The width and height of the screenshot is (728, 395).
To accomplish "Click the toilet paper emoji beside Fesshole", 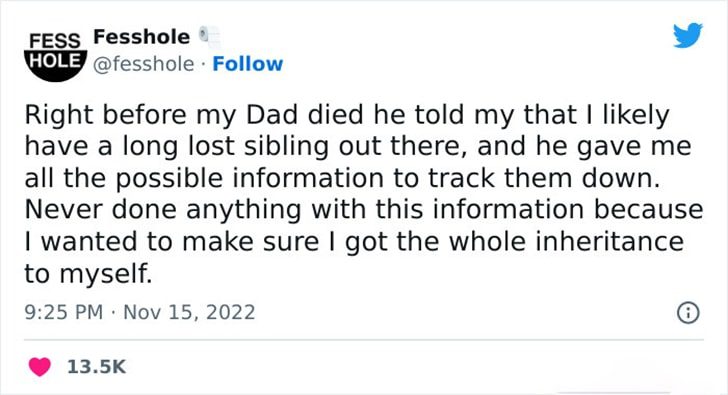I will tap(209, 37).
